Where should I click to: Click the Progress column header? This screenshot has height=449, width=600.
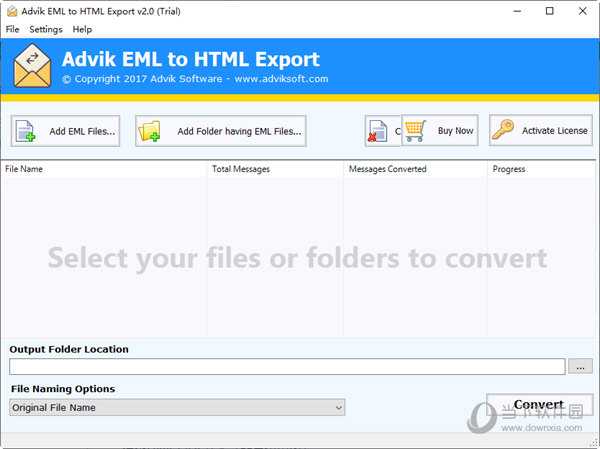click(541, 169)
